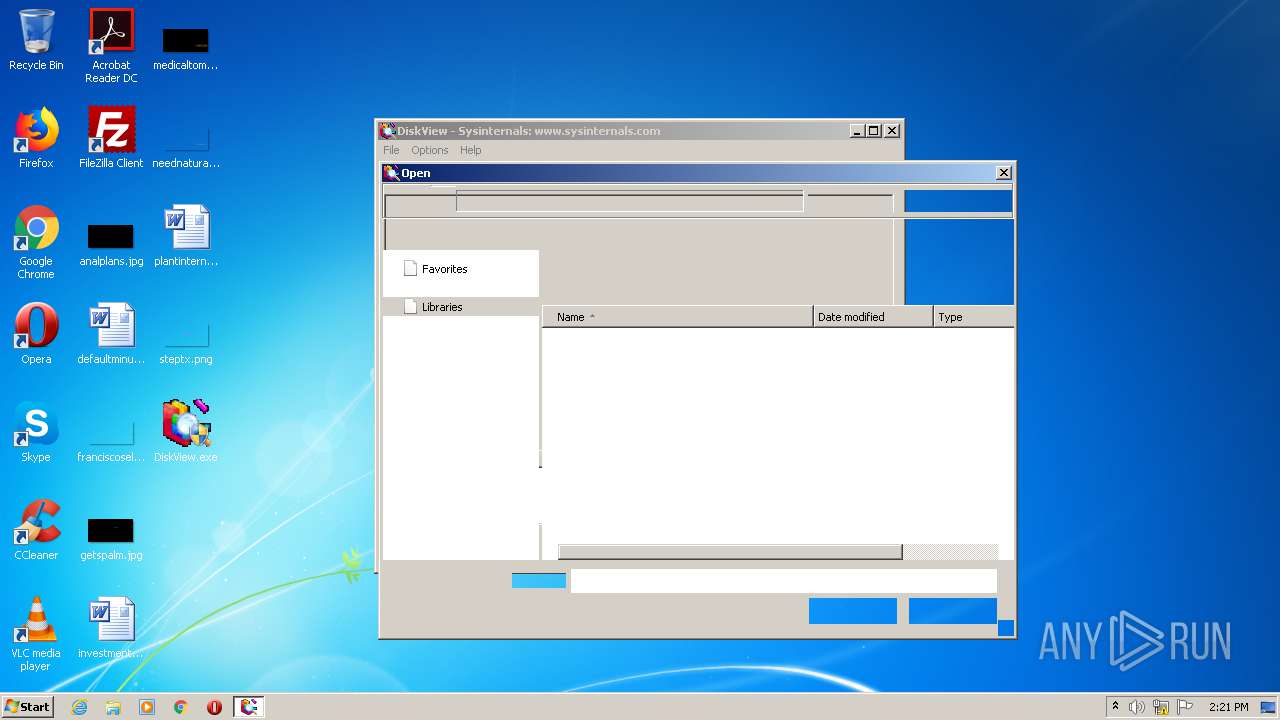The image size is (1280, 720).
Task: Show hidden tray icons arrow
Action: 1115,707
